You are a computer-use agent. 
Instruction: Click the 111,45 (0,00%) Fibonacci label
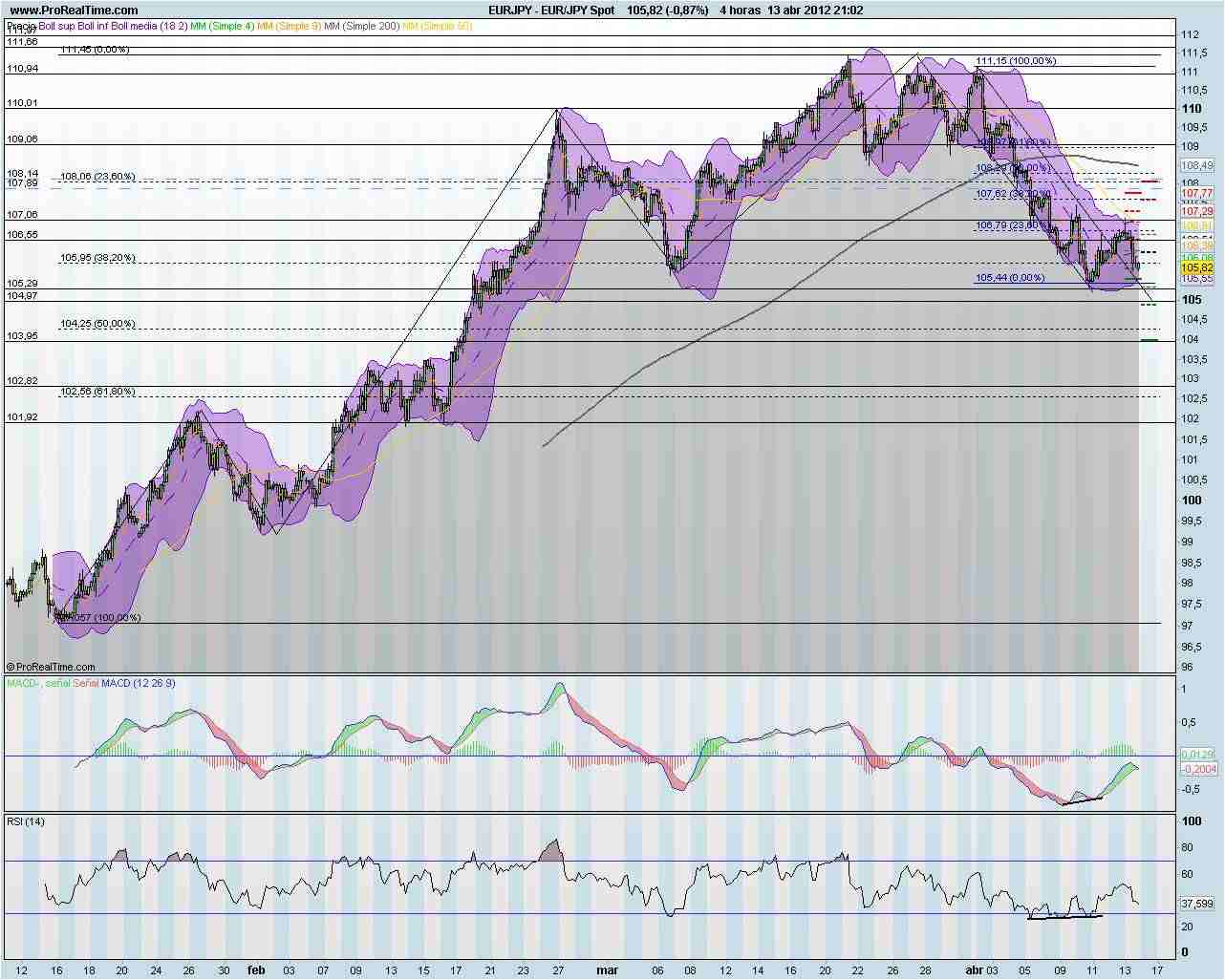coord(96,51)
